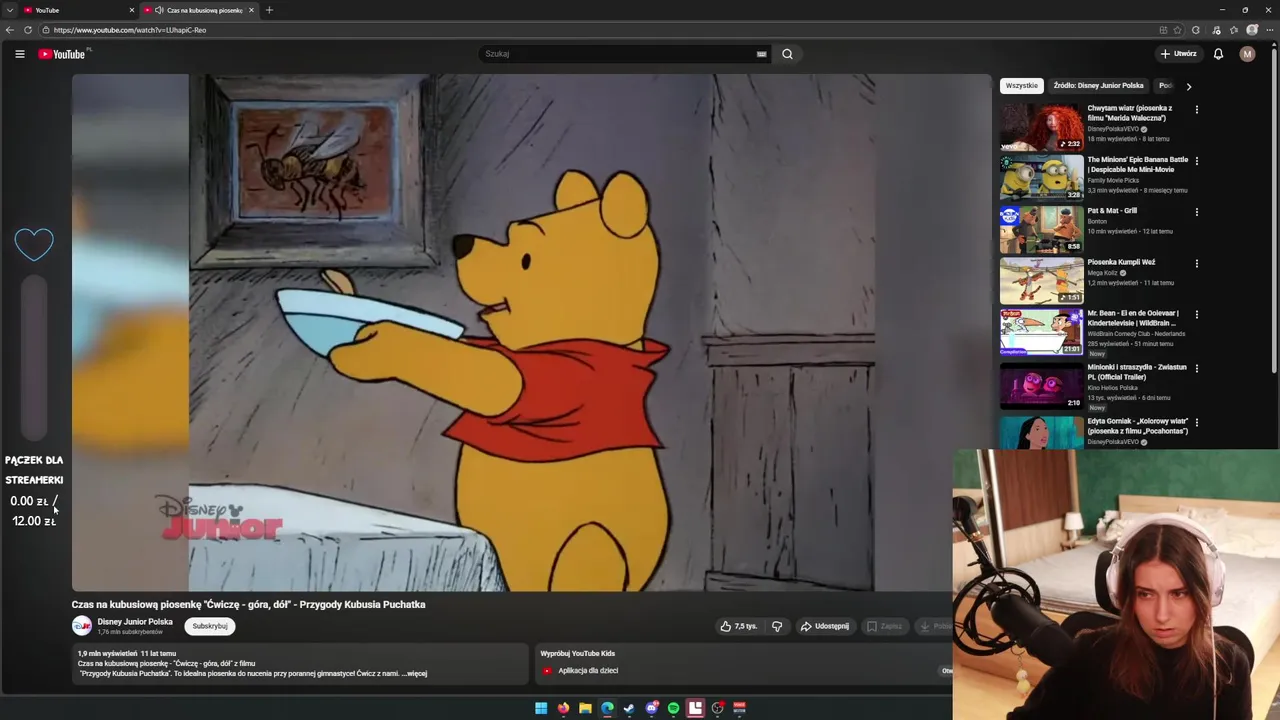This screenshot has width=1280, height=720.
Task: Open Mr. Bean - Ei en de Oolevaar title
Action: [1133, 318]
